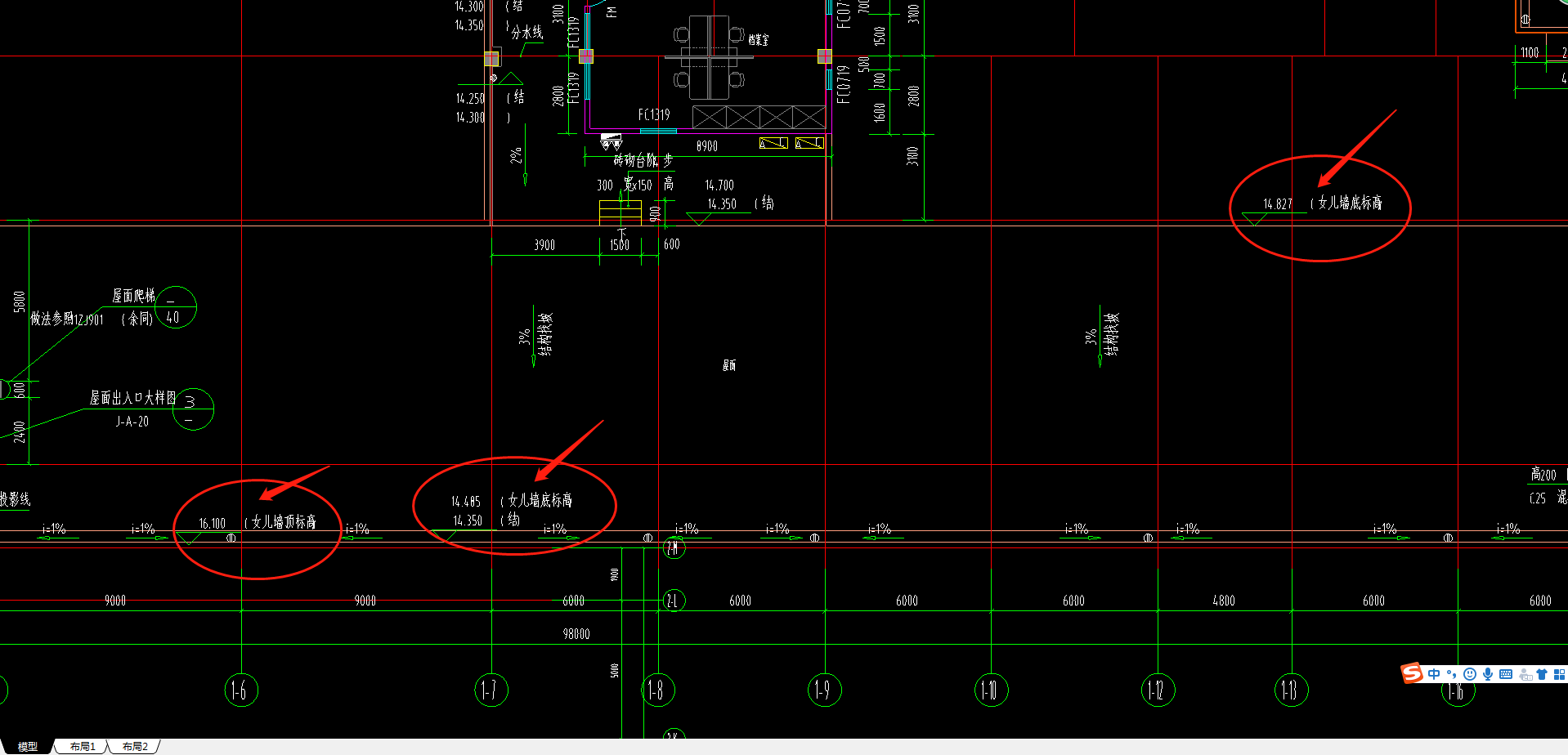Open the Sogou account icon
Image resolution: width=1568 pixels, height=755 pixels.
click(x=1525, y=675)
